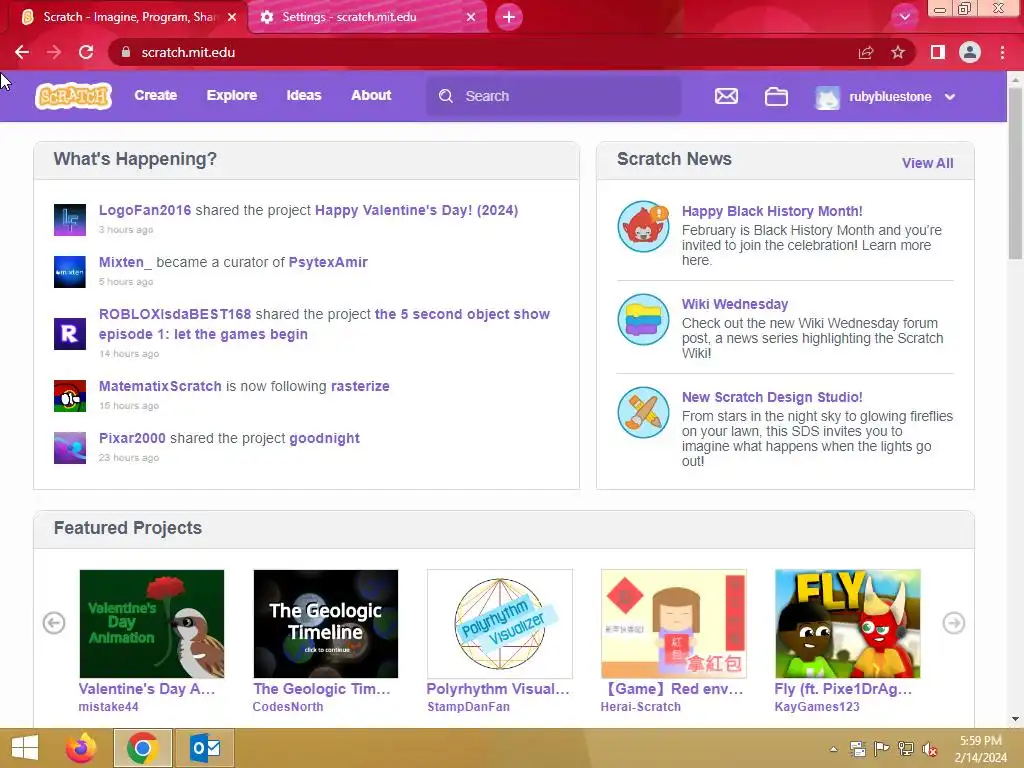Click the muted volume tray icon

pyautogui.click(x=929, y=749)
